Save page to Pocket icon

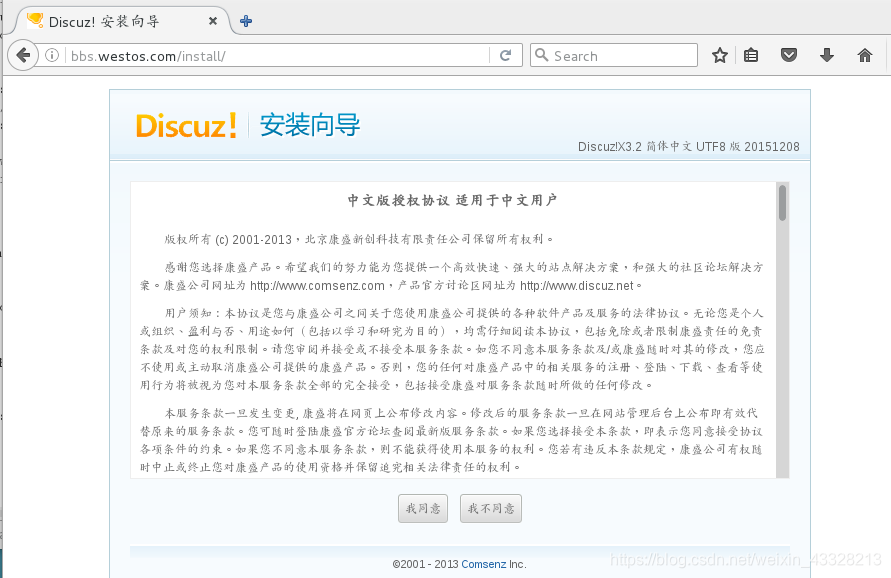tap(789, 55)
